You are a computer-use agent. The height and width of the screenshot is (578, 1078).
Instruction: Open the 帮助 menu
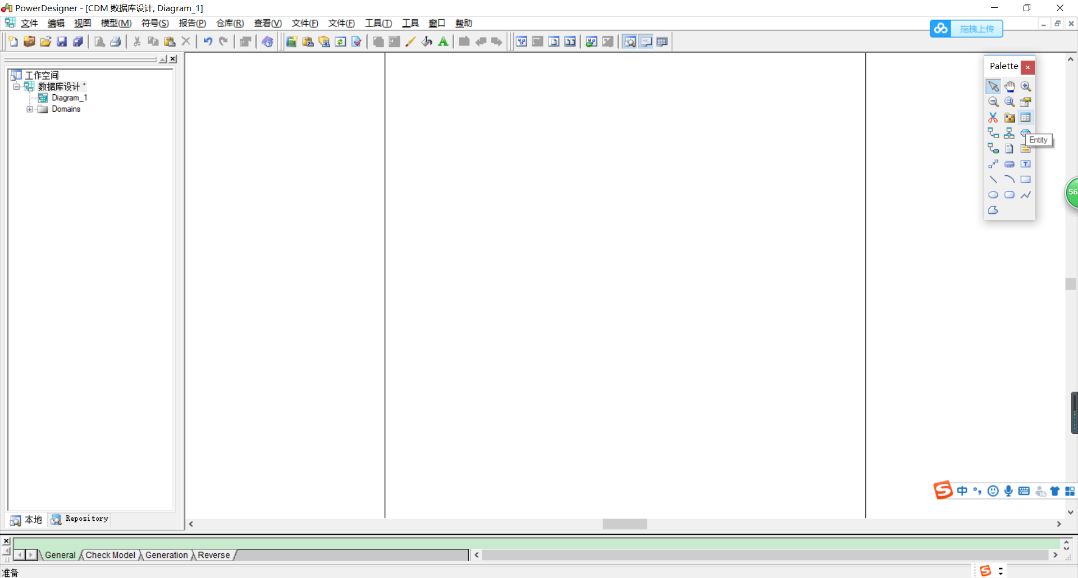464,23
